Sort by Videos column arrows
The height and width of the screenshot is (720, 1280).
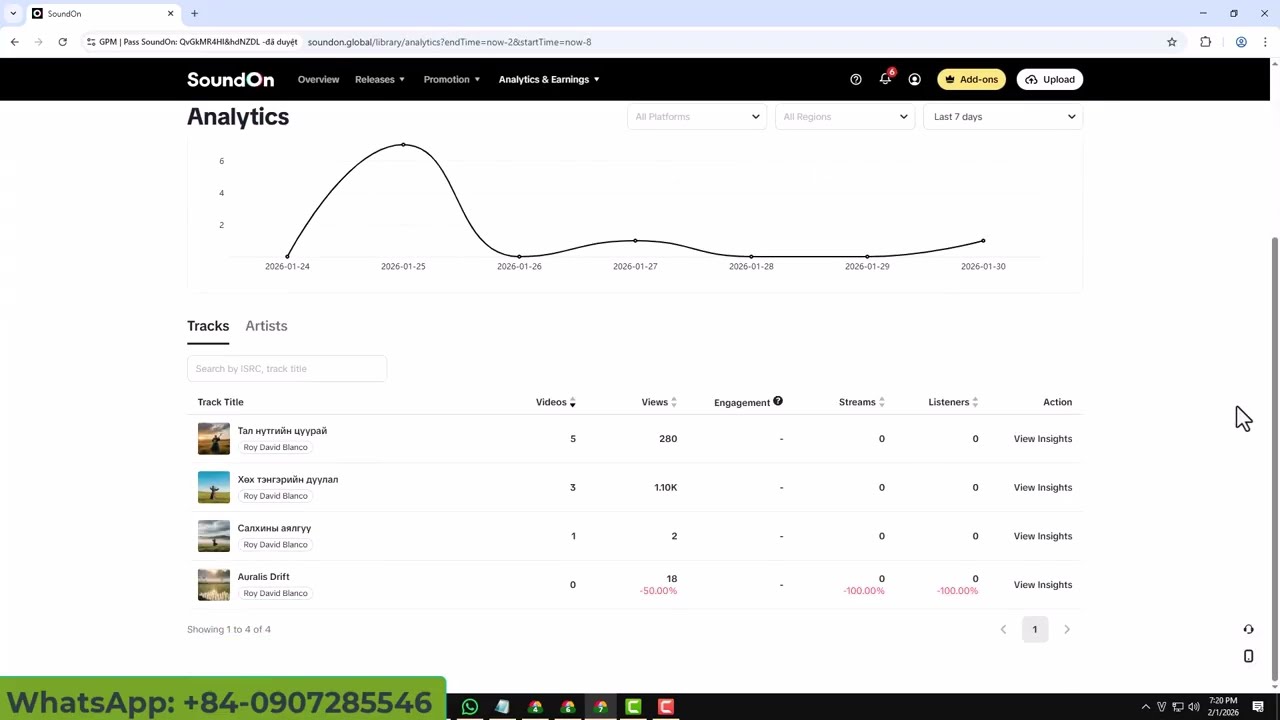tap(572, 402)
